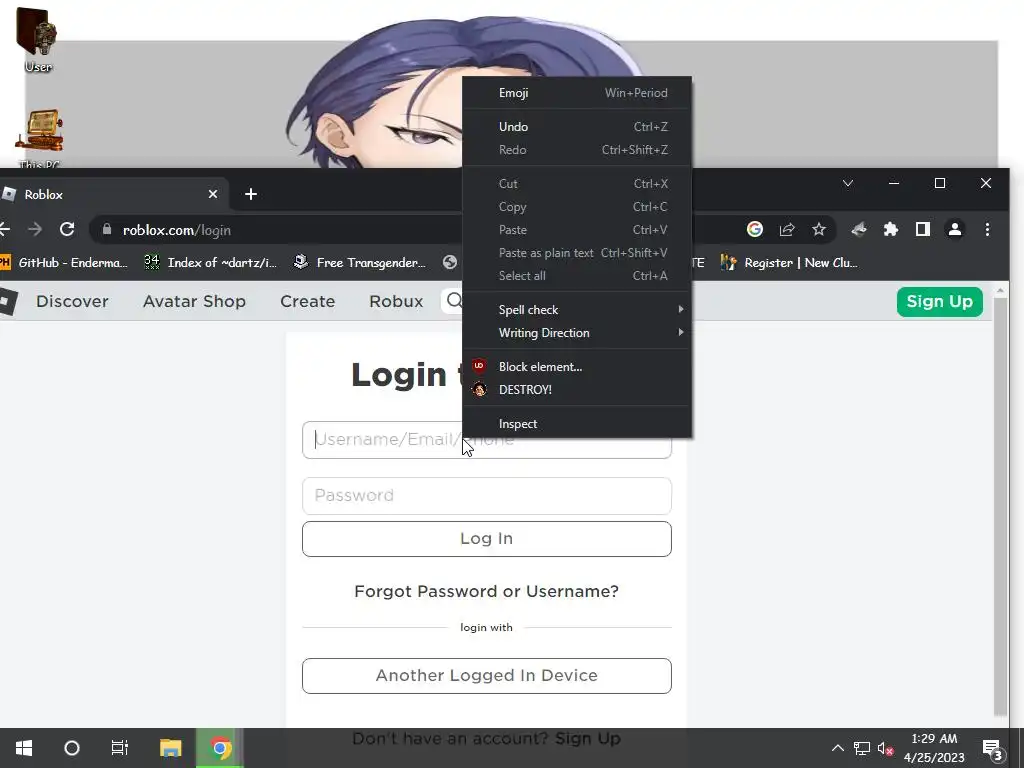Click the green Sign Up button

pos(940,302)
